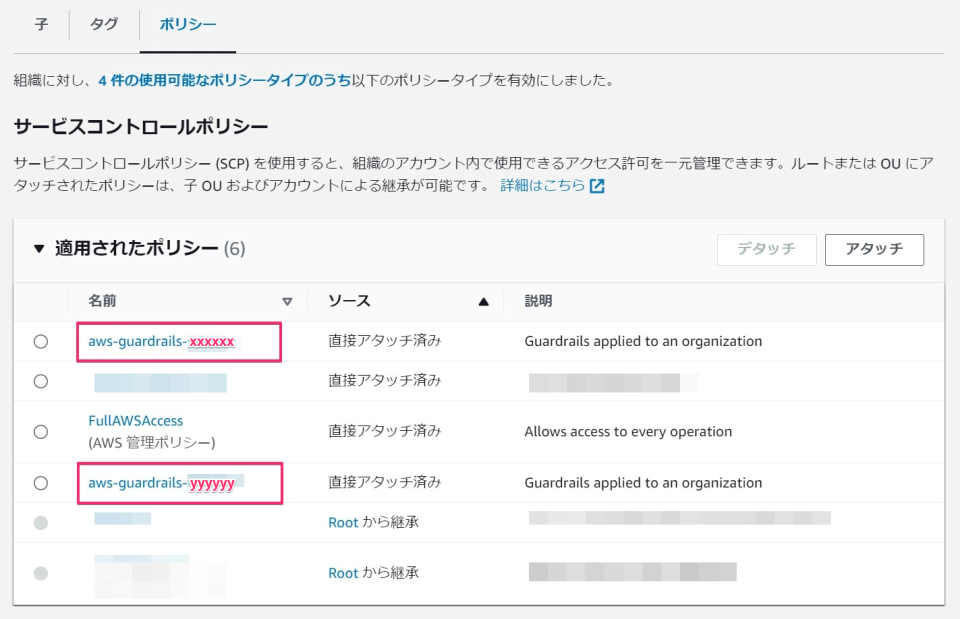This screenshot has height=619, width=960.
Task: Click the disabled デタッチ button
Action: [x=766, y=249]
